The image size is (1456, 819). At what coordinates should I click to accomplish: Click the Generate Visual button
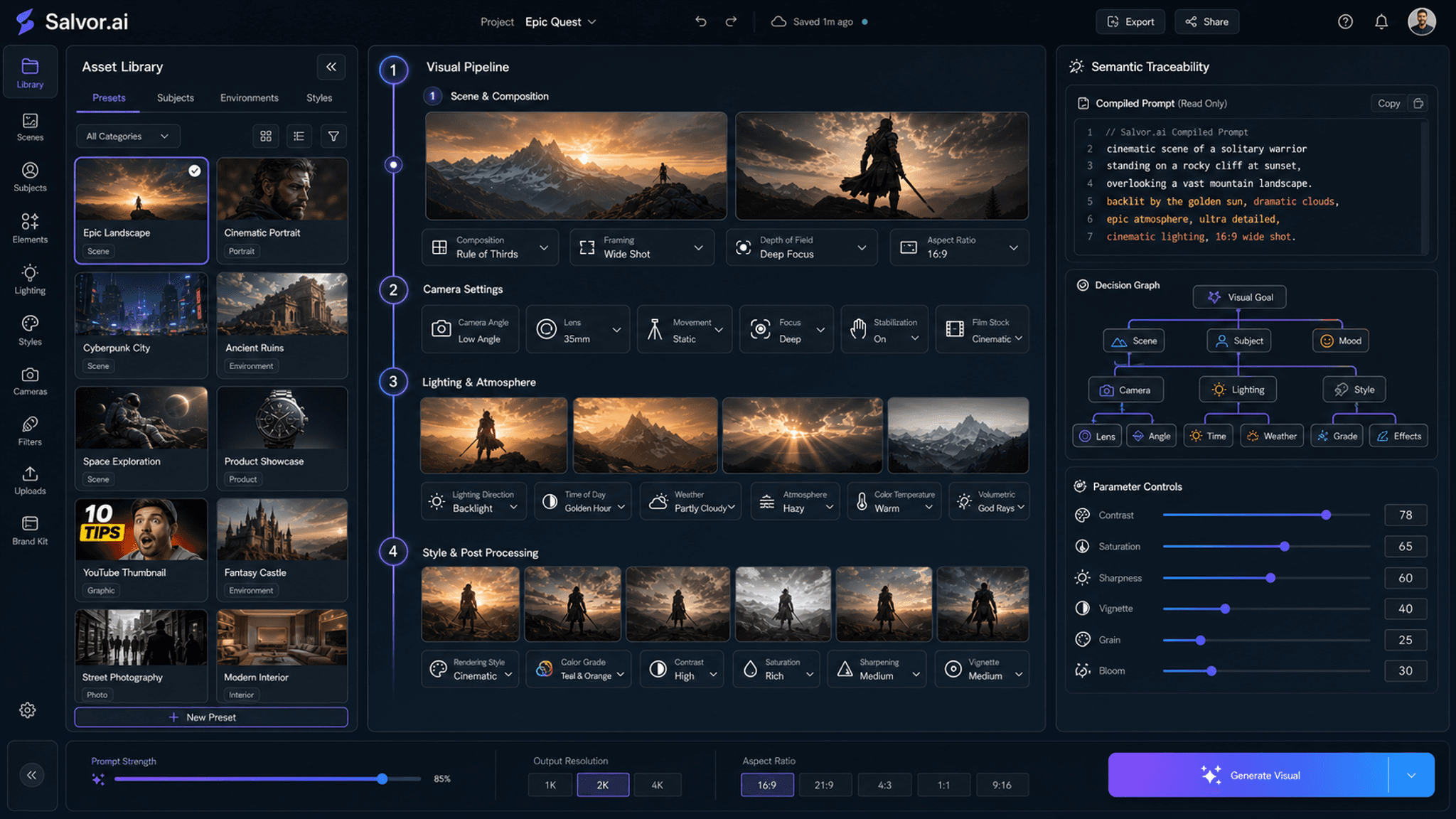click(1248, 775)
